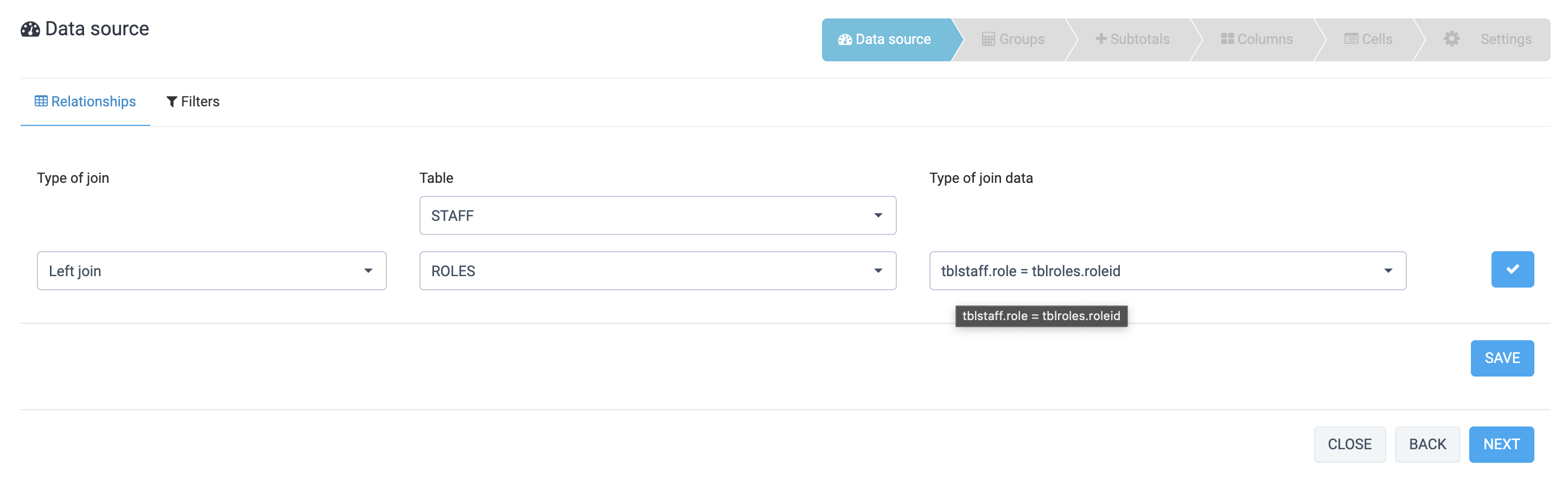Click the grid icon on Columns step
Image resolution: width=1568 pixels, height=497 pixels.
click(1227, 39)
